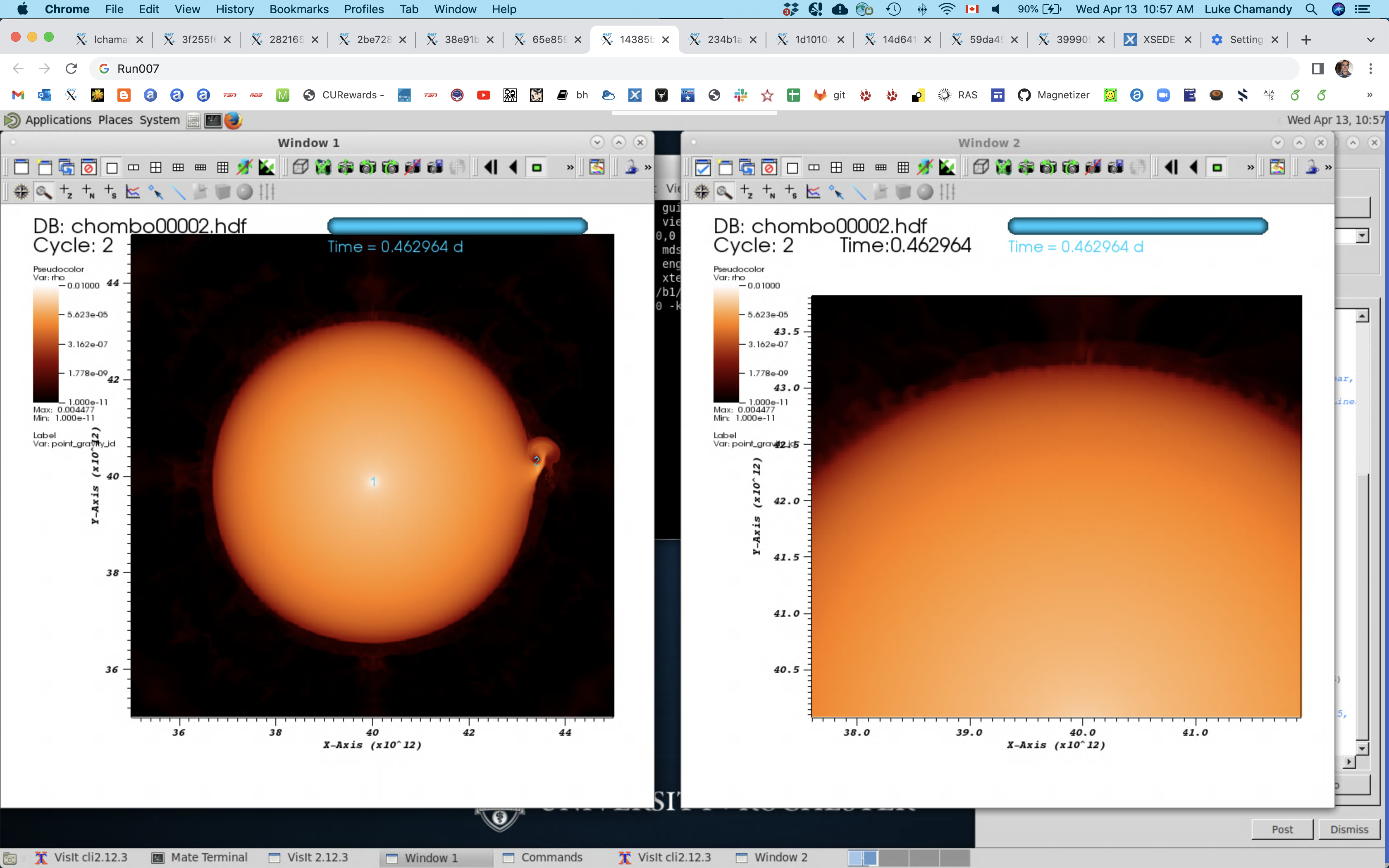The image size is (1389, 868).
Task: Check the active window box in Window 1
Action: pyautogui.click(x=22, y=167)
